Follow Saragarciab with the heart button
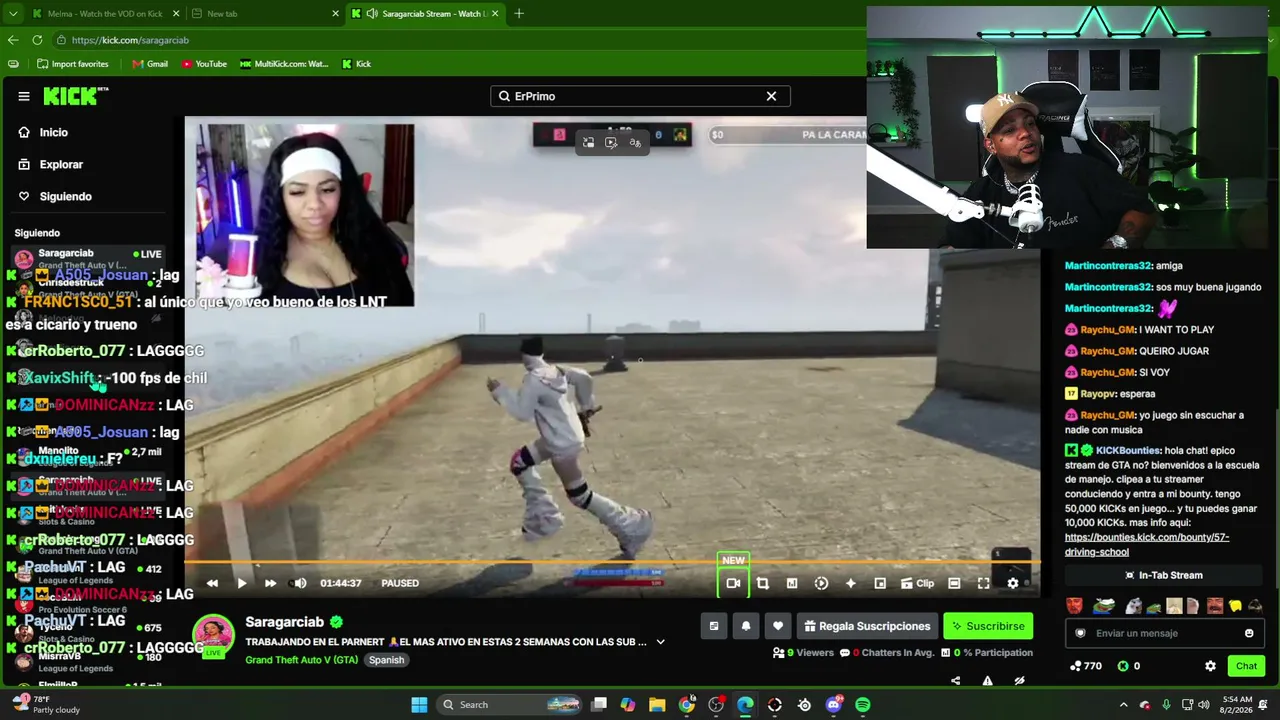This screenshot has width=1280, height=720. coord(778,626)
